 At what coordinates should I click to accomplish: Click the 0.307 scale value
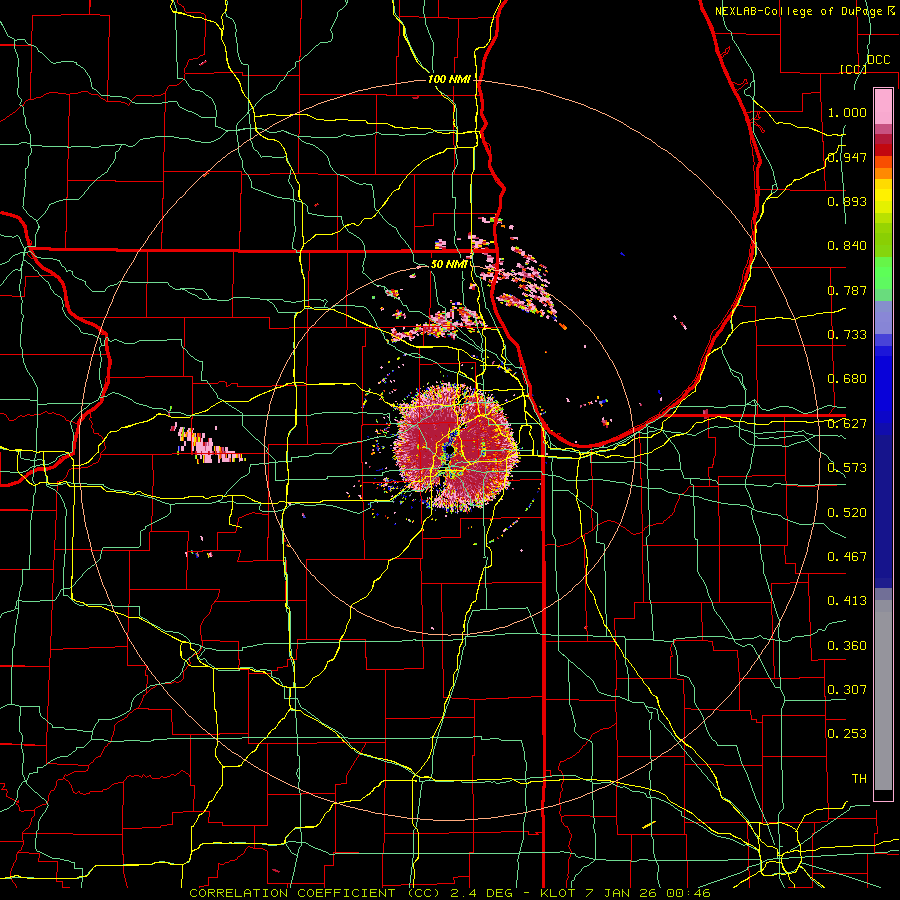(x=847, y=690)
